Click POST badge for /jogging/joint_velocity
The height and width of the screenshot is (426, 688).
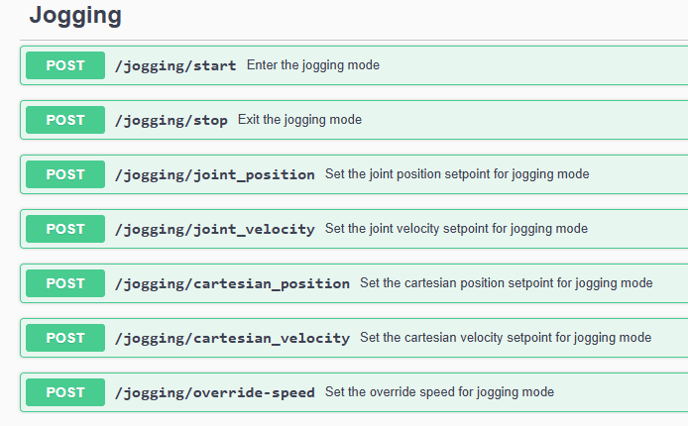65,229
